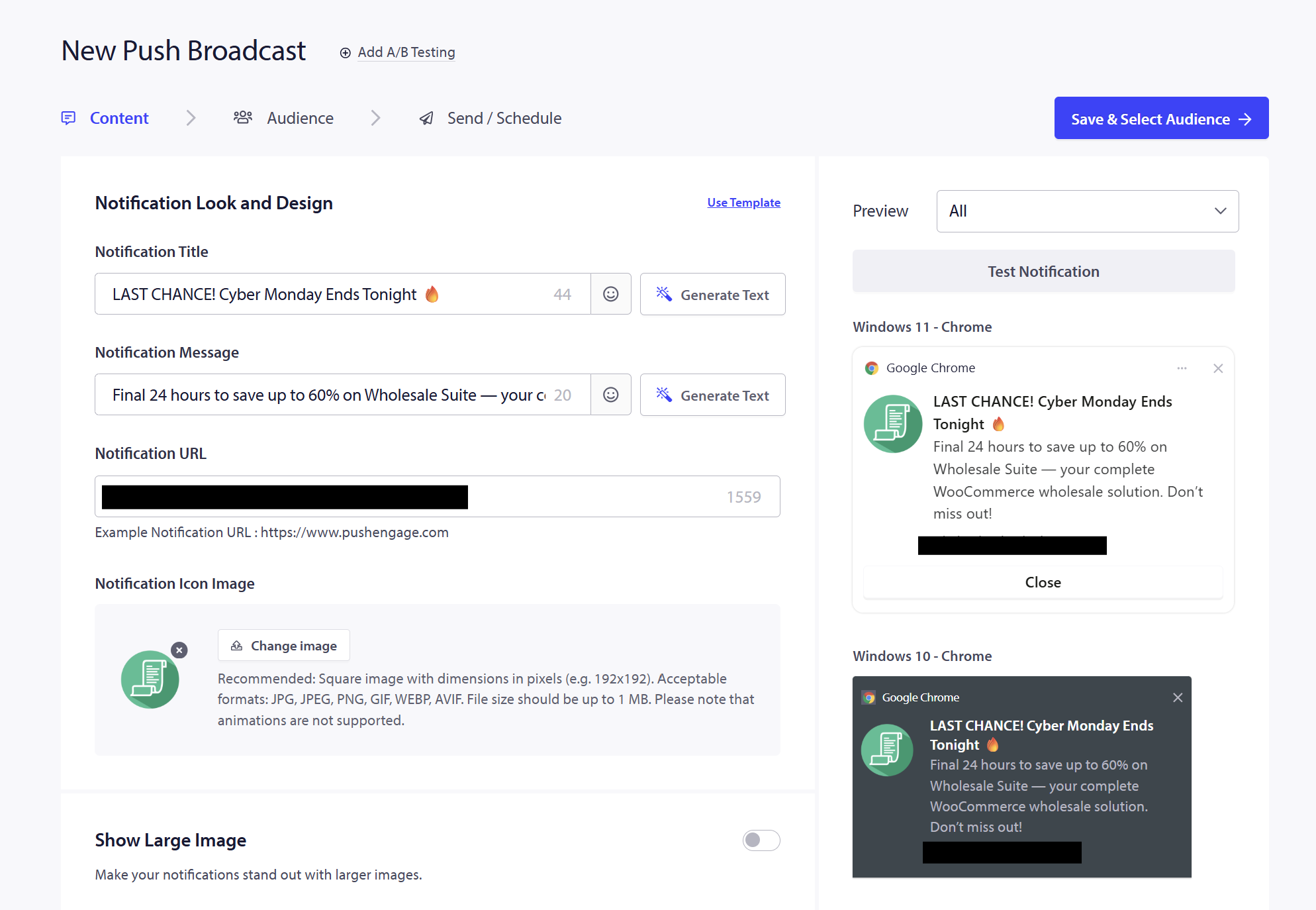The image size is (1316, 910).
Task: Click the plus icon for A/B Testing
Action: pyautogui.click(x=345, y=53)
